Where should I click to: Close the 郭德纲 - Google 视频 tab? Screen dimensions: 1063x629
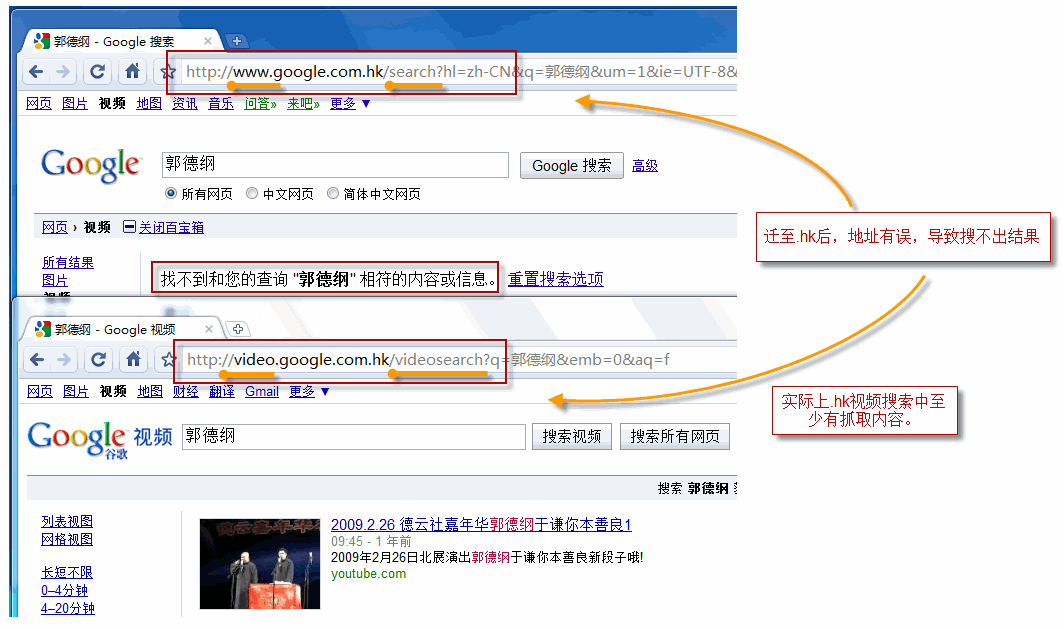point(209,329)
